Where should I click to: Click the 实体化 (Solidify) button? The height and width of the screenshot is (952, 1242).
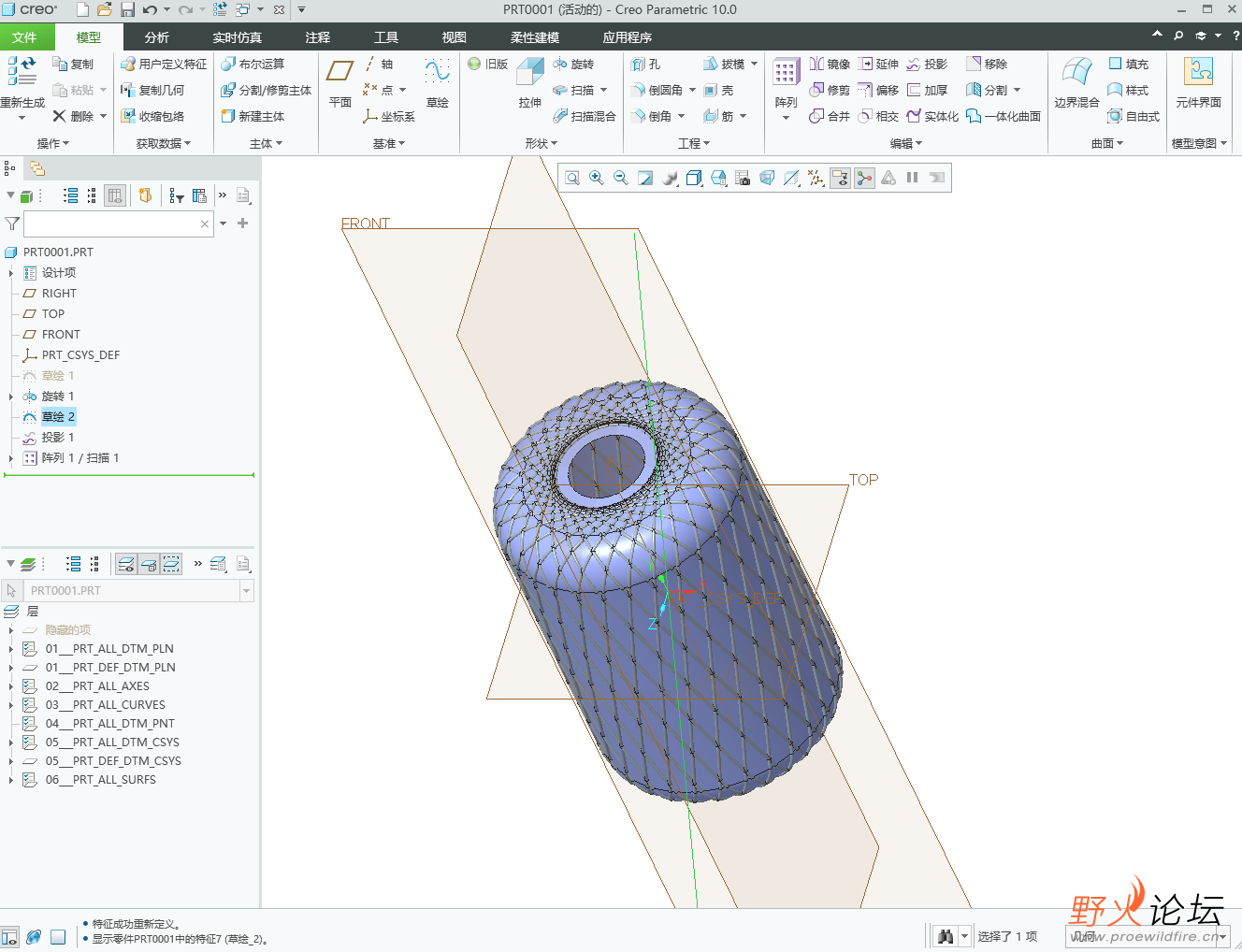[x=932, y=117]
